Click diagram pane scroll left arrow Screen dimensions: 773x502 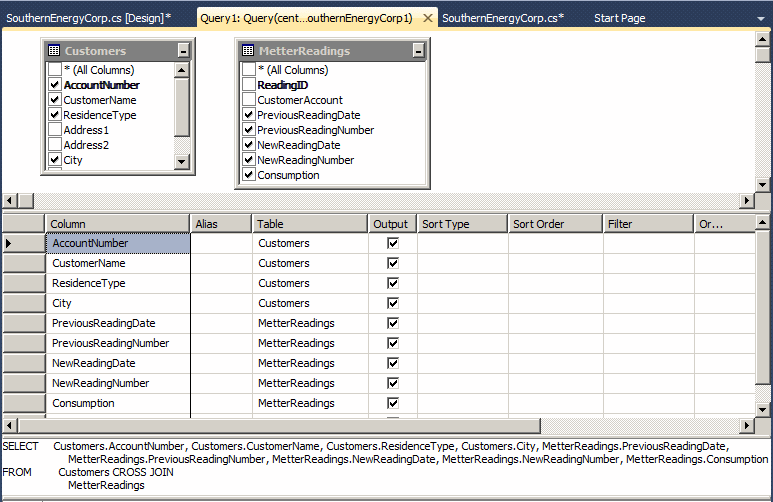tap(9, 201)
